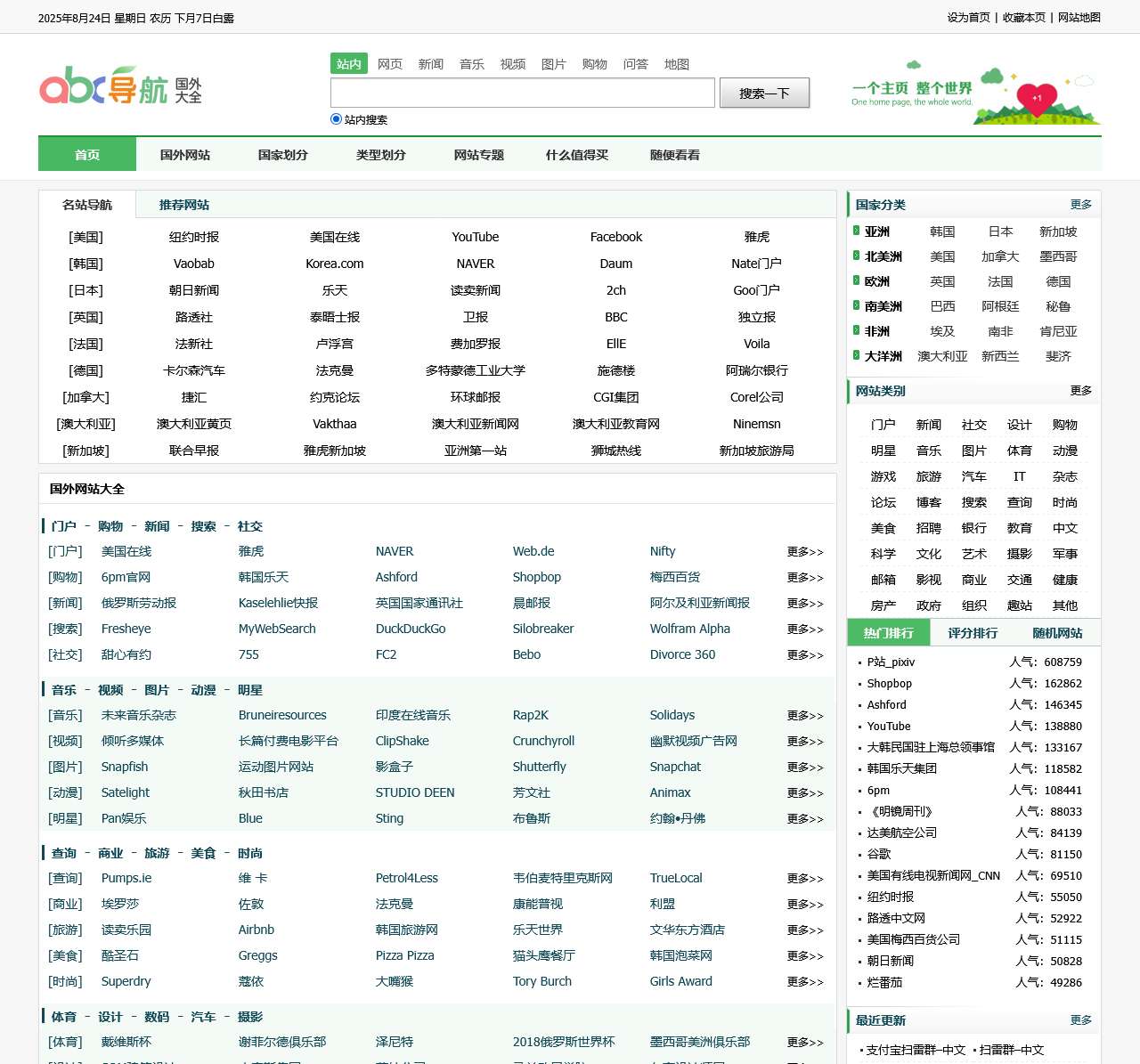1140x1064 pixels.
Task: Expand 更多>> in the [视频] list row
Action: point(805,742)
